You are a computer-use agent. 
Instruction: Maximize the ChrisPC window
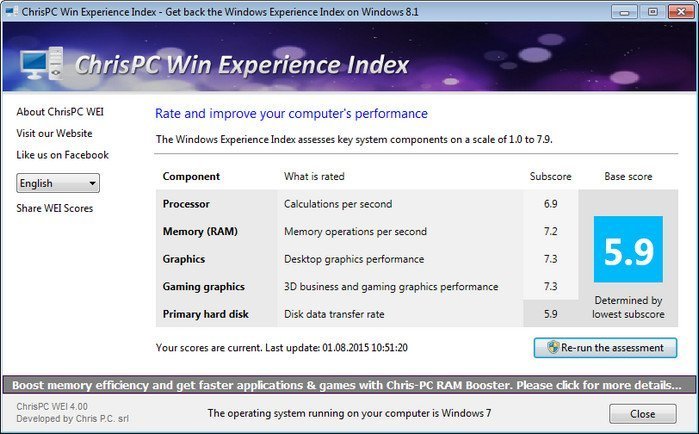651,11
